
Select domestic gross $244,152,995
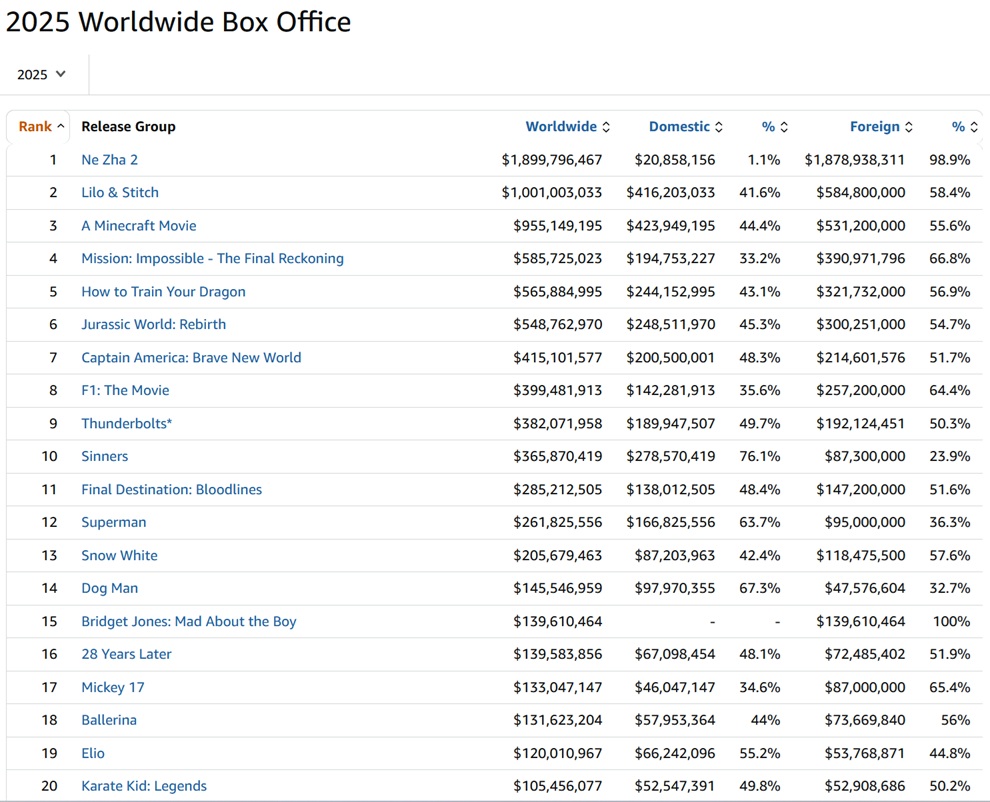coord(671,292)
